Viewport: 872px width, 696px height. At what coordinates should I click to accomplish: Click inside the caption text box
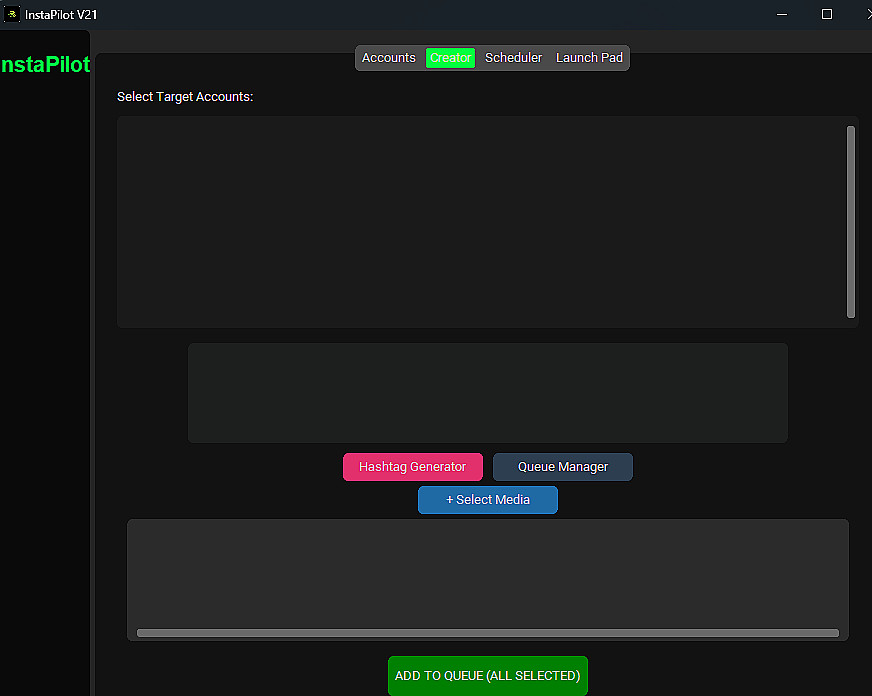pyautogui.click(x=488, y=393)
